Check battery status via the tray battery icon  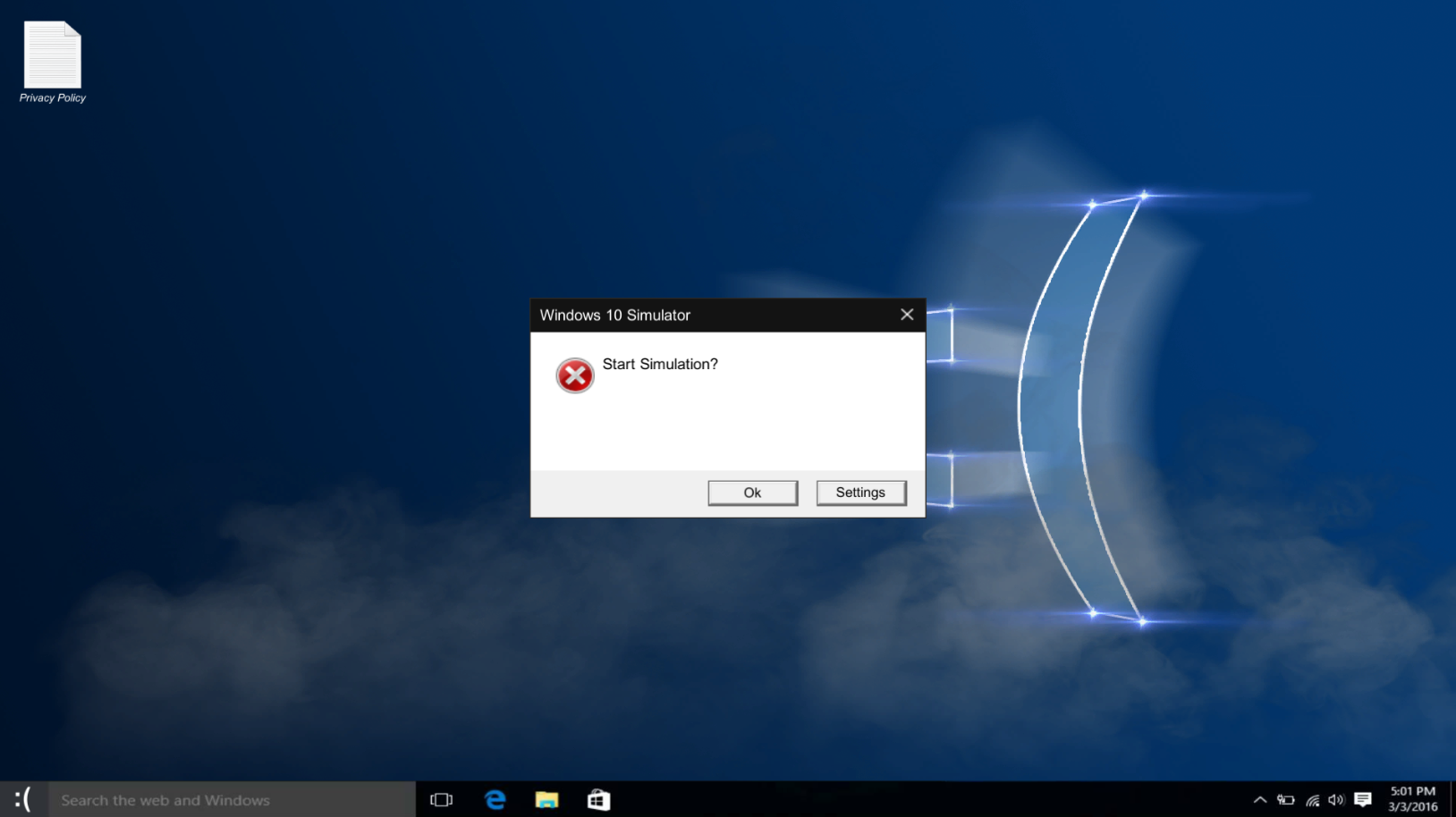(x=1286, y=800)
